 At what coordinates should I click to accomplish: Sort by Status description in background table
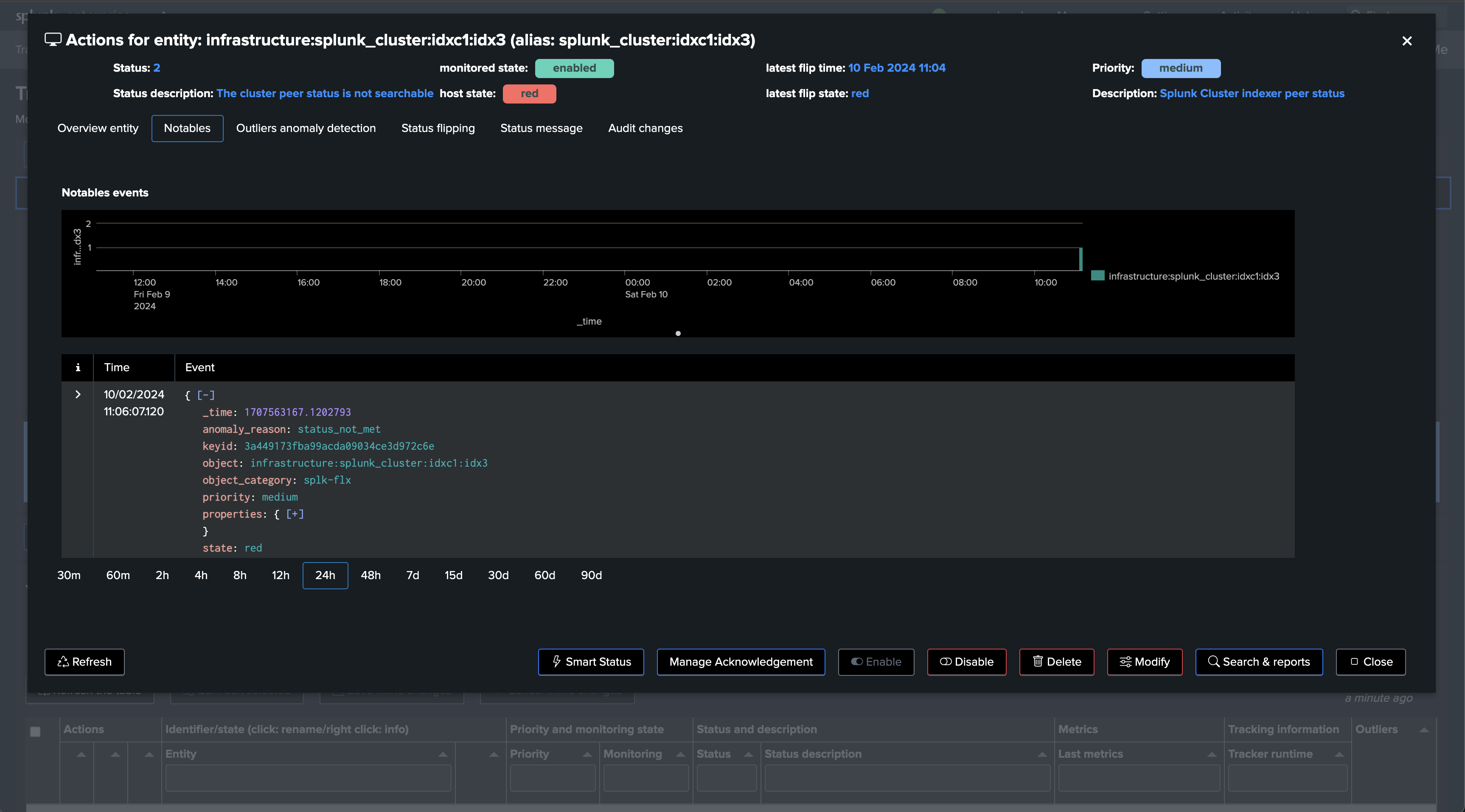point(1042,754)
